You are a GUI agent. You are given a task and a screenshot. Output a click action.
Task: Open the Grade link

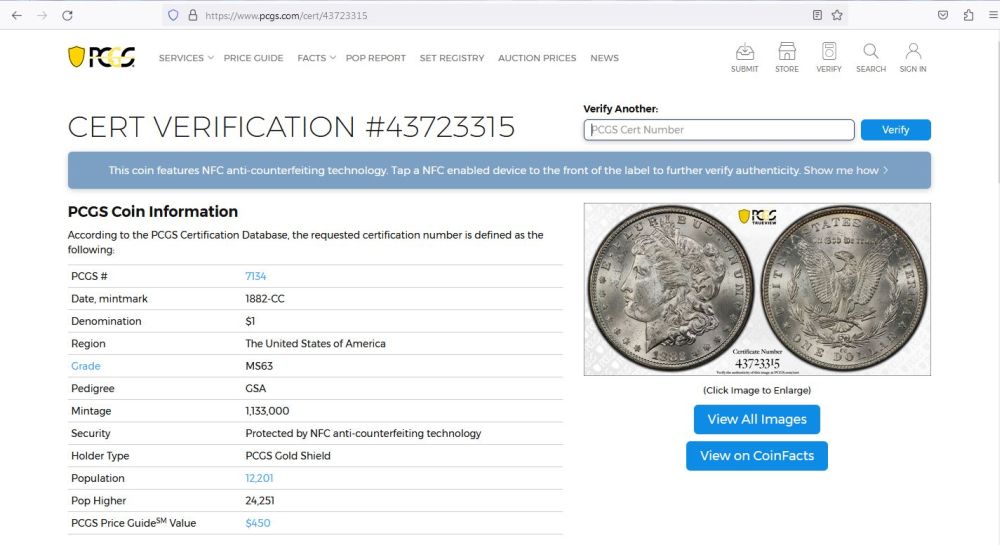point(85,366)
